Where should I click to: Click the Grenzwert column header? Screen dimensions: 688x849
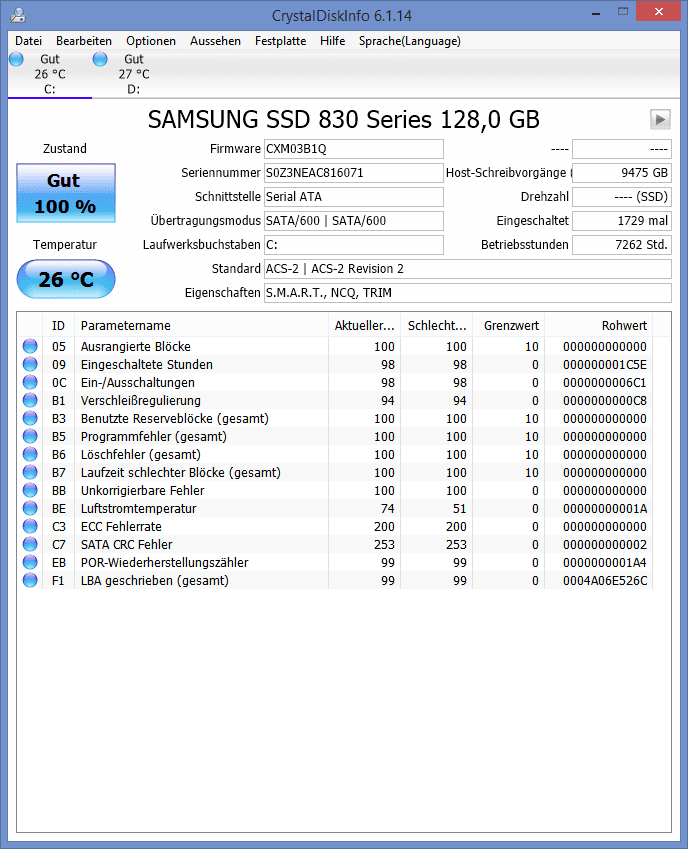(x=509, y=325)
